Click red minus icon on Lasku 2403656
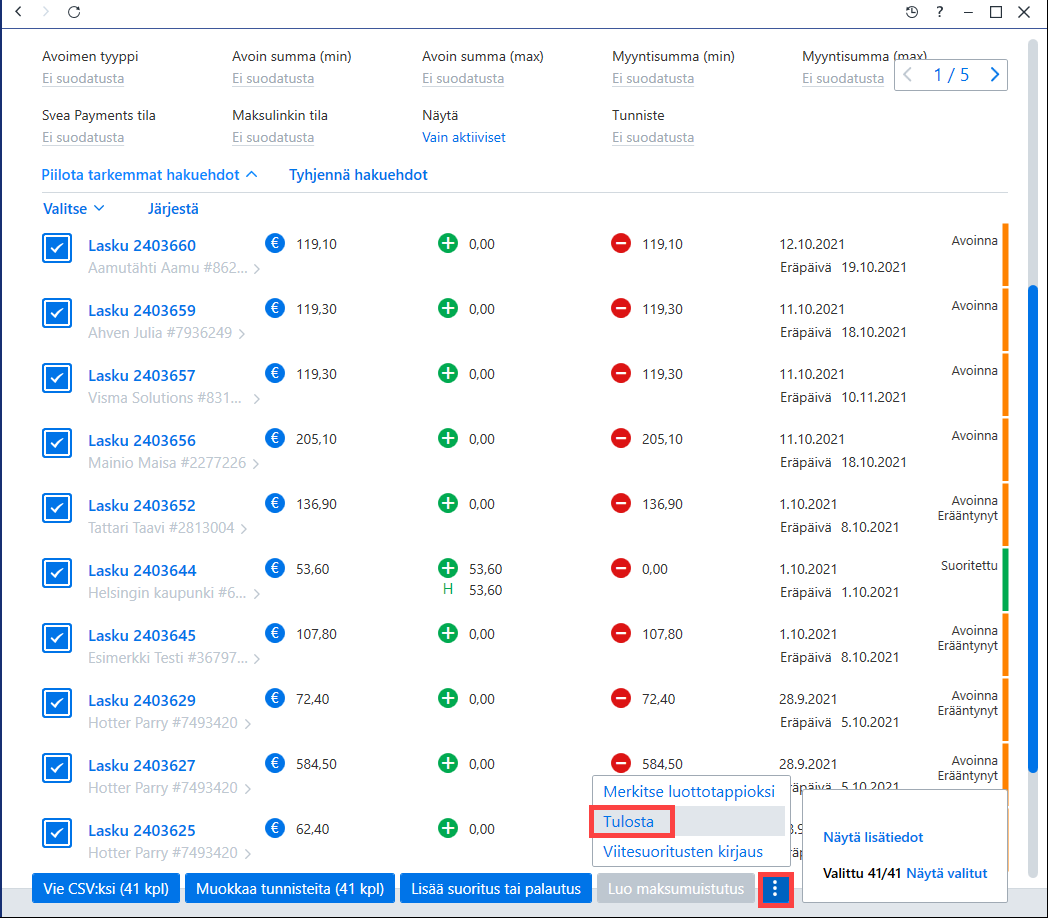 [x=621, y=439]
